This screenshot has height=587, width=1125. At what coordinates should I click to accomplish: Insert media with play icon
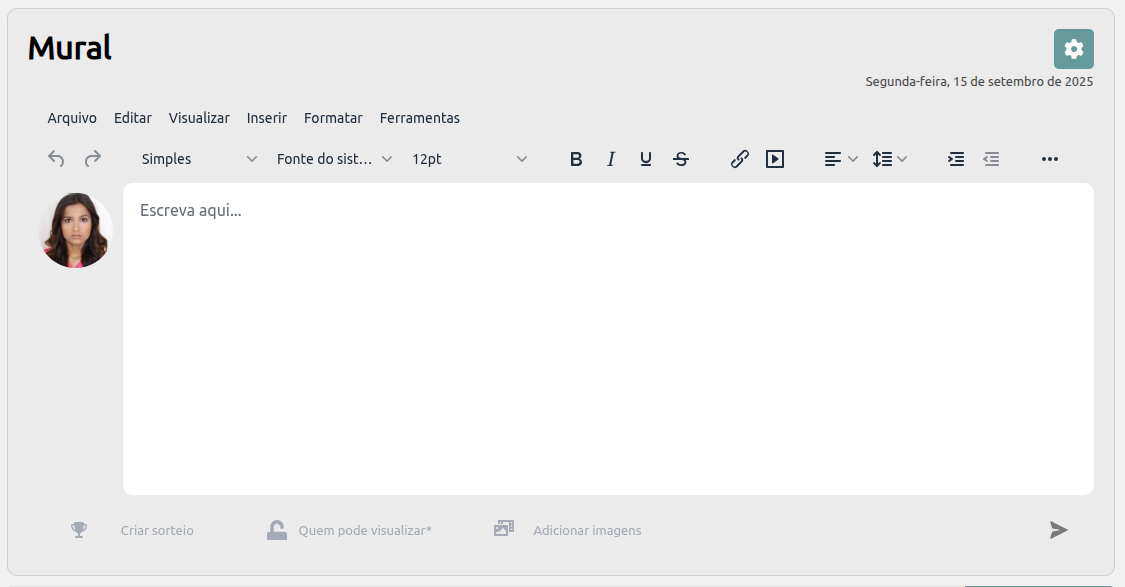(x=775, y=159)
